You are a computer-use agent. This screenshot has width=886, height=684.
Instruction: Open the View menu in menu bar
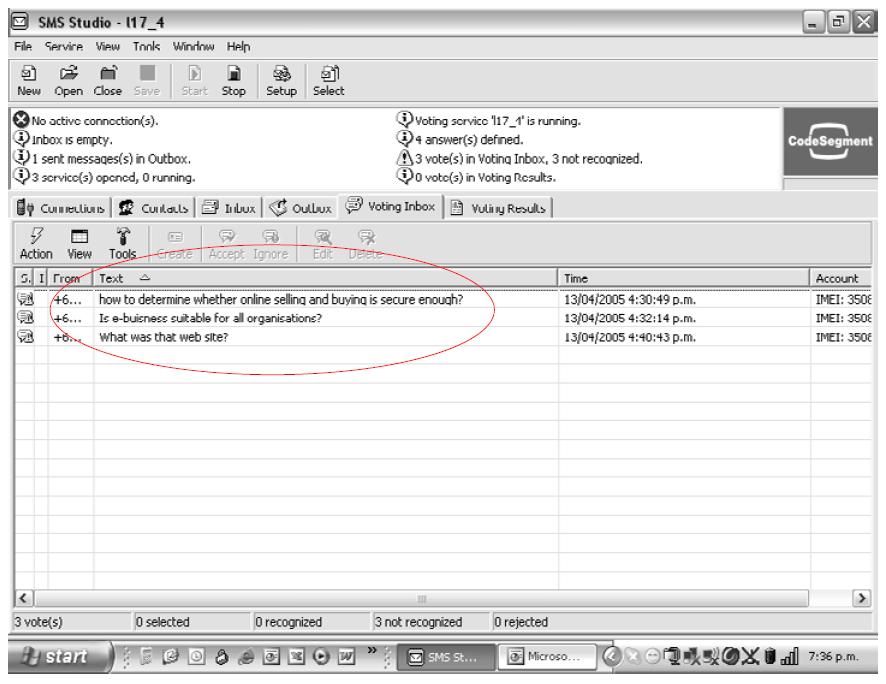(107, 46)
